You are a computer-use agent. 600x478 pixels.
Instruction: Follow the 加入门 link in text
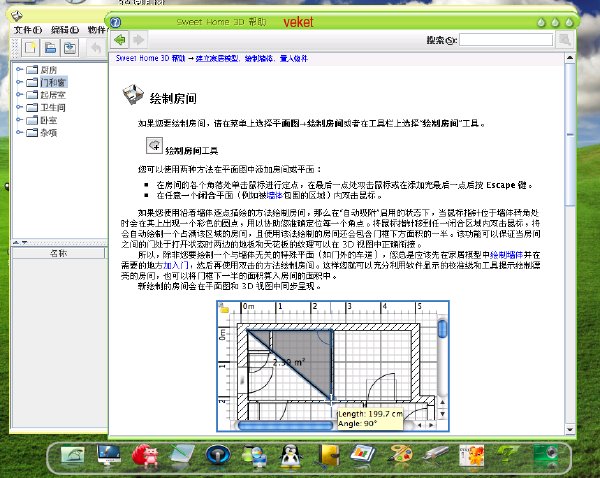[x=176, y=265]
